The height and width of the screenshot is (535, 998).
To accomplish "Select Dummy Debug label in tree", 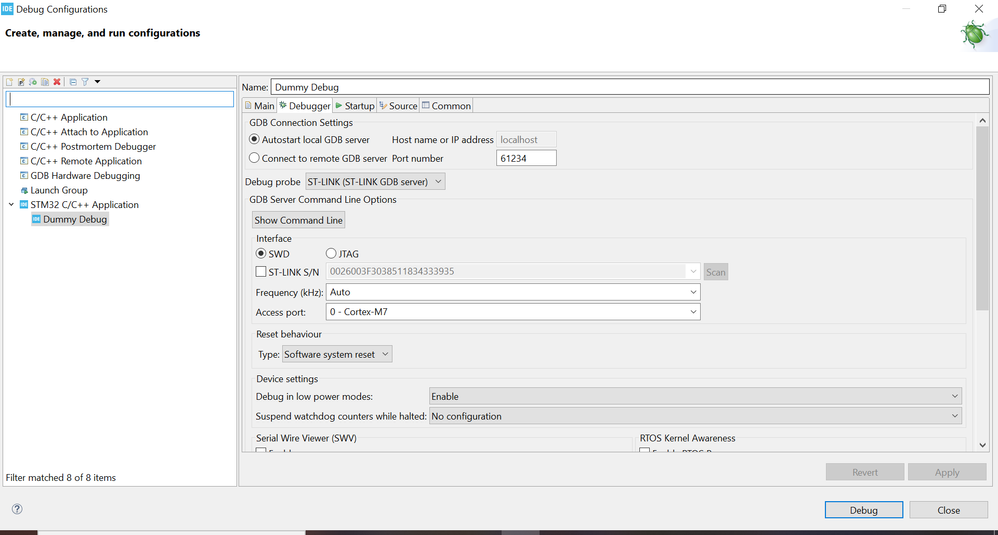I will (75, 219).
